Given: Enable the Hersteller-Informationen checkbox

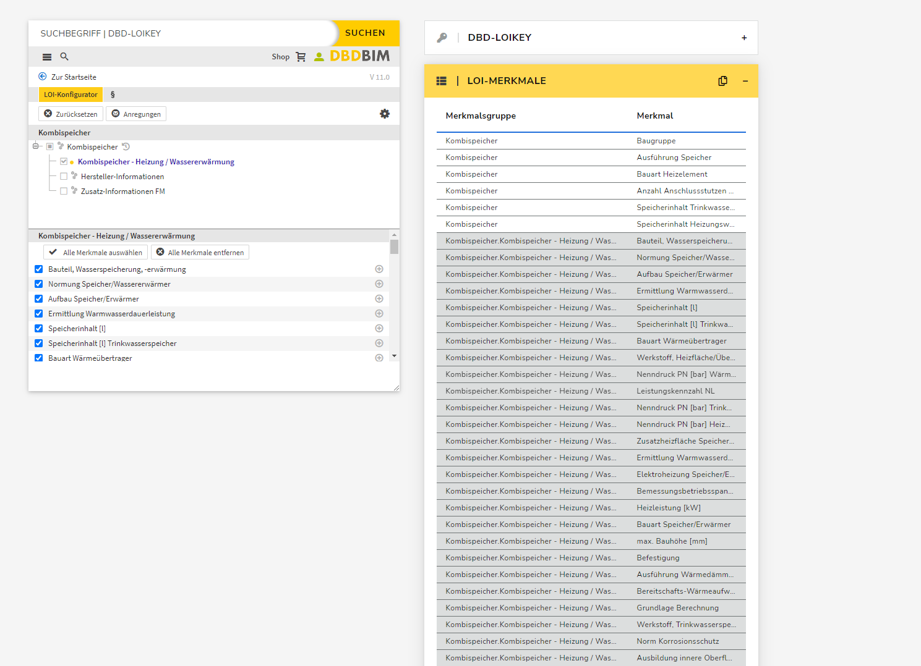Looking at the screenshot, I should coord(63,176).
